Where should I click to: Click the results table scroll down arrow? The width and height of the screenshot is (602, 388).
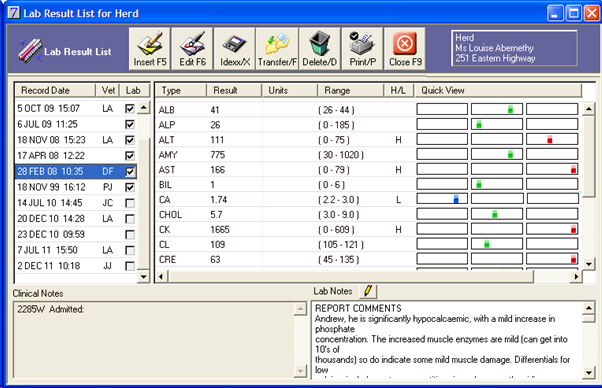click(x=589, y=264)
